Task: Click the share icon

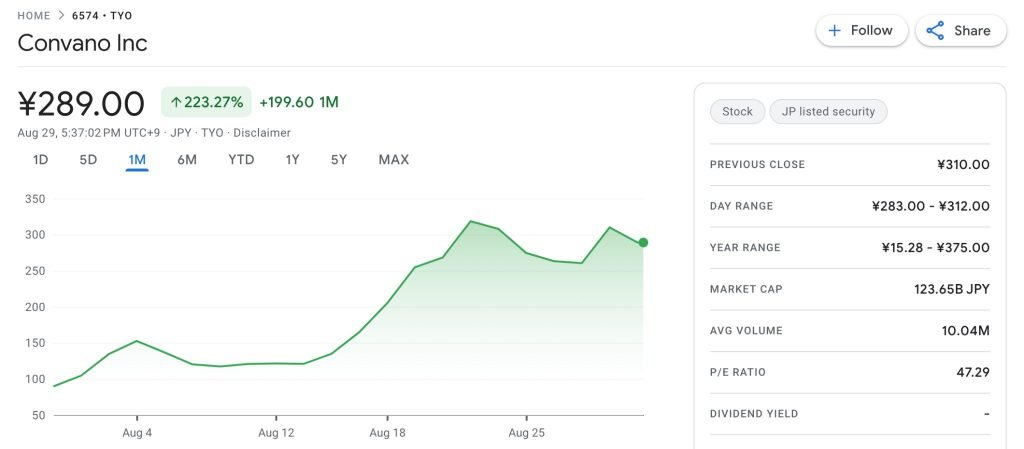Action: click(x=935, y=31)
